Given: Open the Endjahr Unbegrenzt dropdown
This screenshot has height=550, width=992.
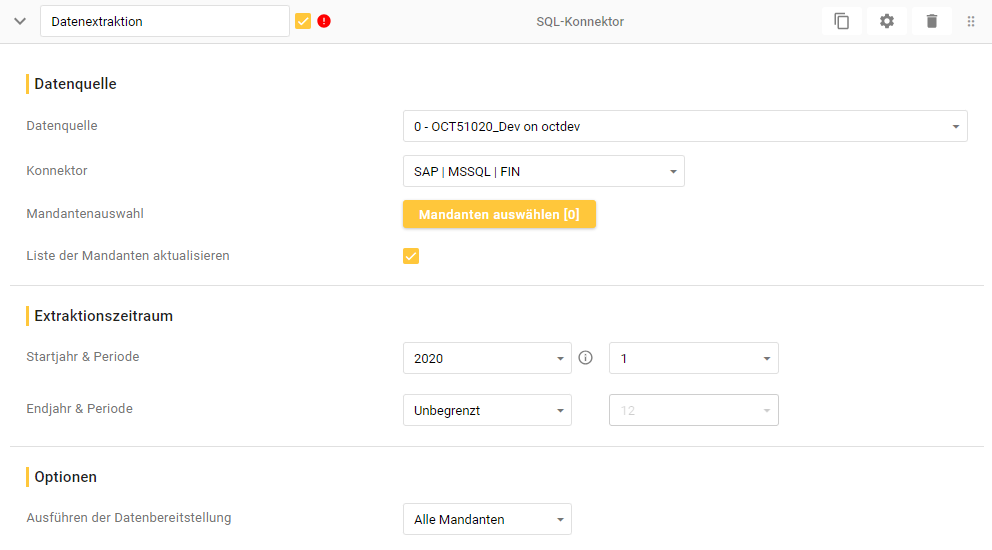Looking at the screenshot, I should click(x=487, y=410).
